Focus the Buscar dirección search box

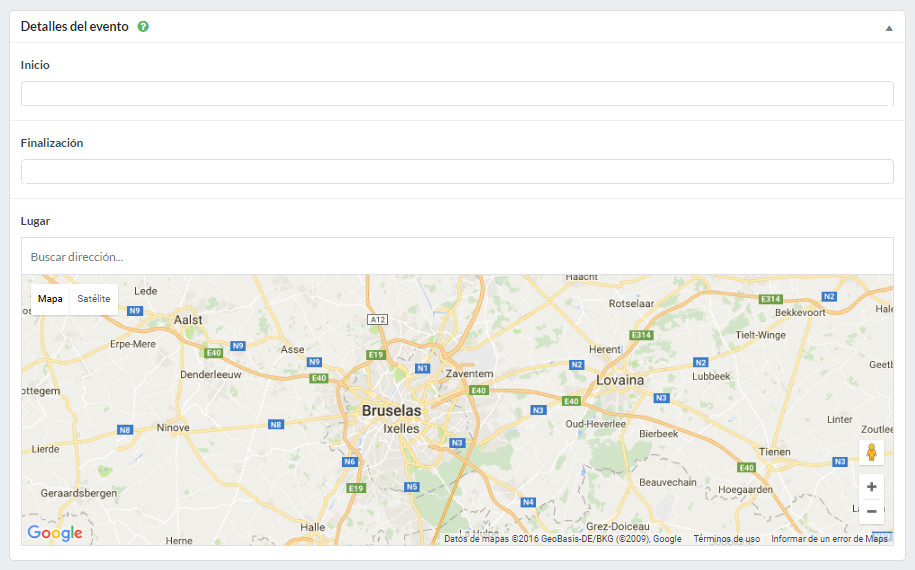457,257
